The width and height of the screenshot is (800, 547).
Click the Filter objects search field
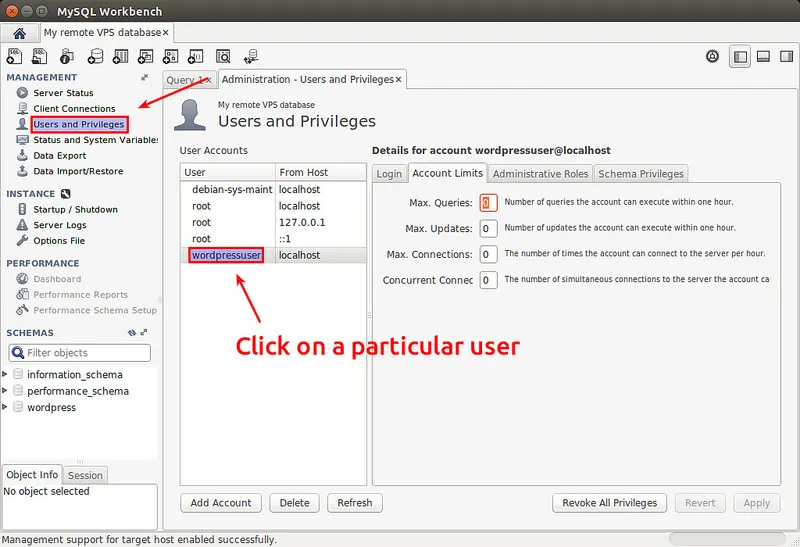coord(86,353)
